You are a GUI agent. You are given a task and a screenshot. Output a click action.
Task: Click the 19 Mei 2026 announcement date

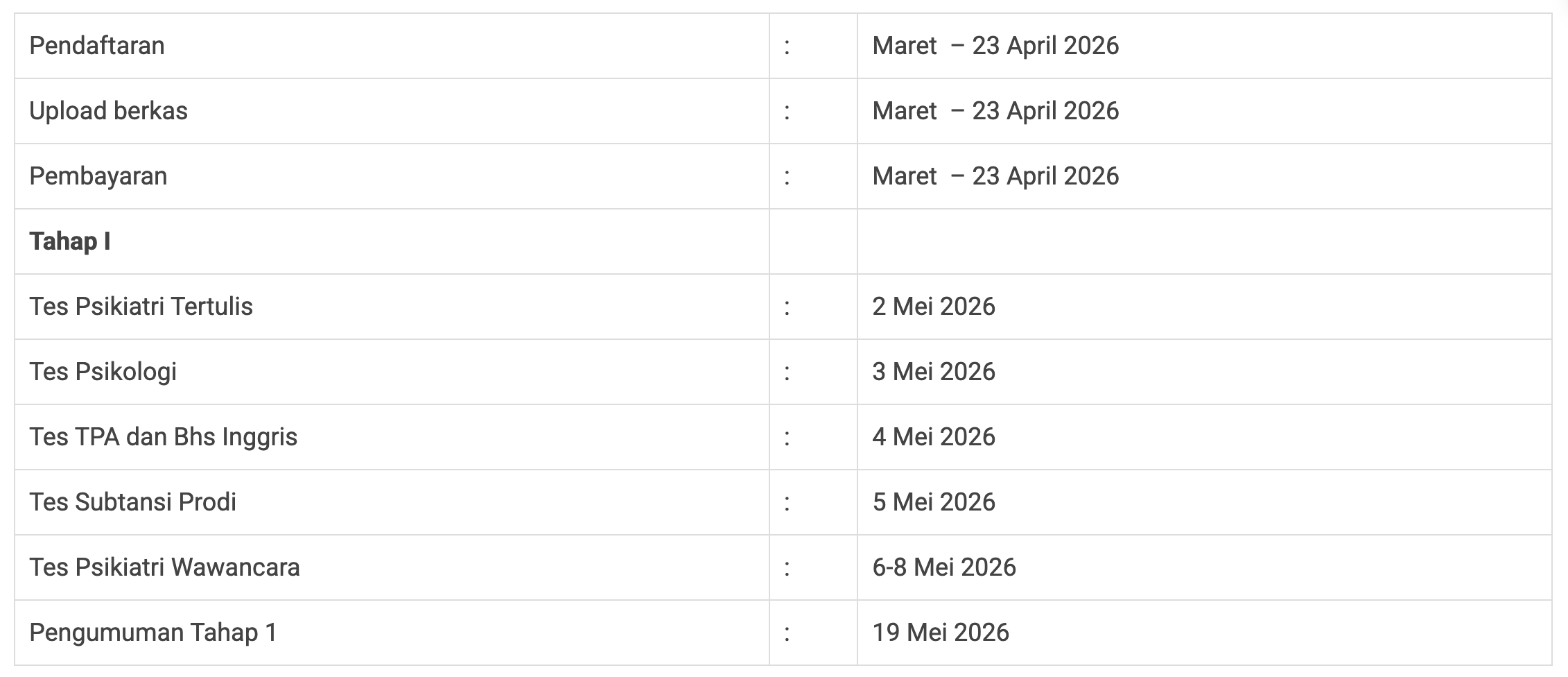941,633
